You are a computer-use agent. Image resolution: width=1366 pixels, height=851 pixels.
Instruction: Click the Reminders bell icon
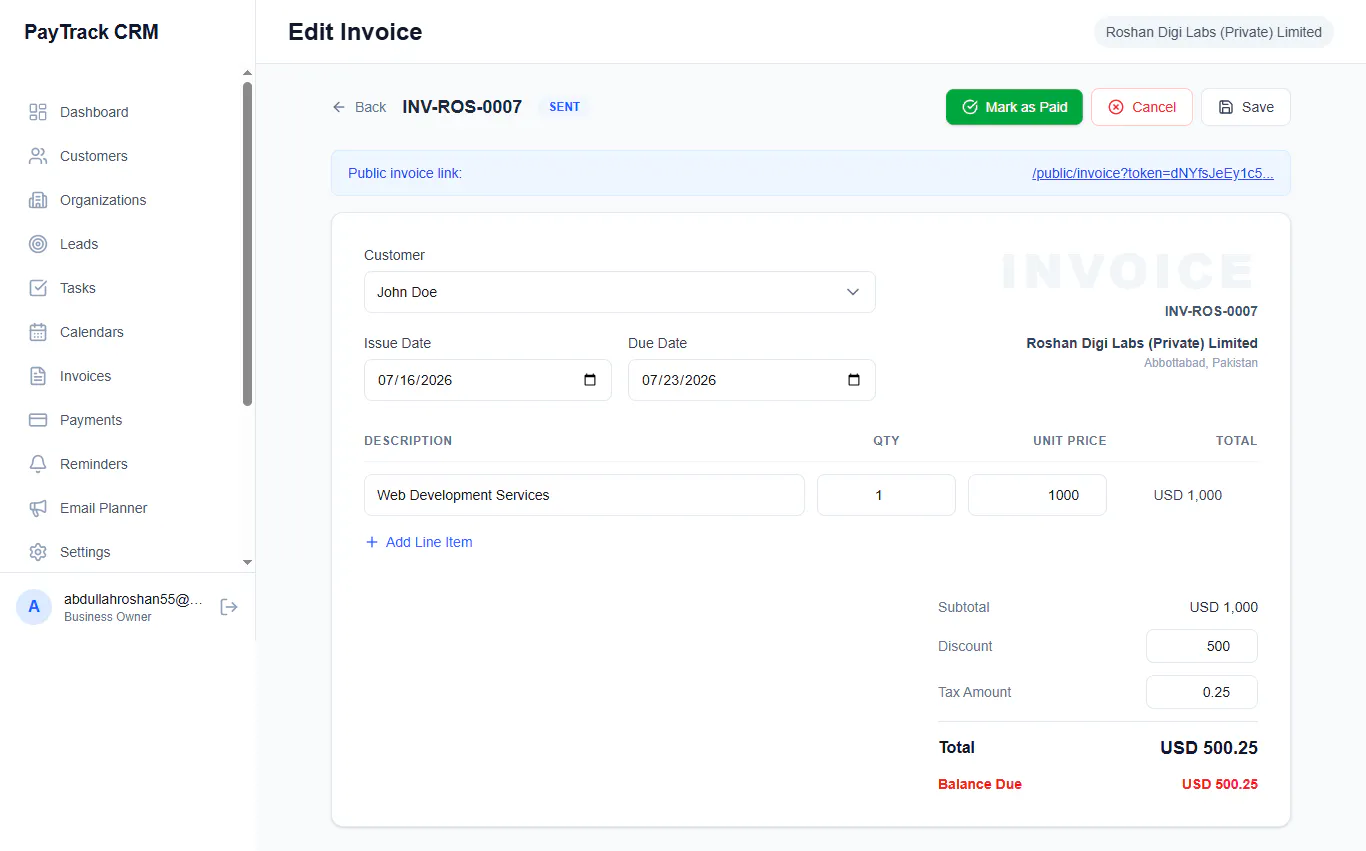(x=38, y=464)
